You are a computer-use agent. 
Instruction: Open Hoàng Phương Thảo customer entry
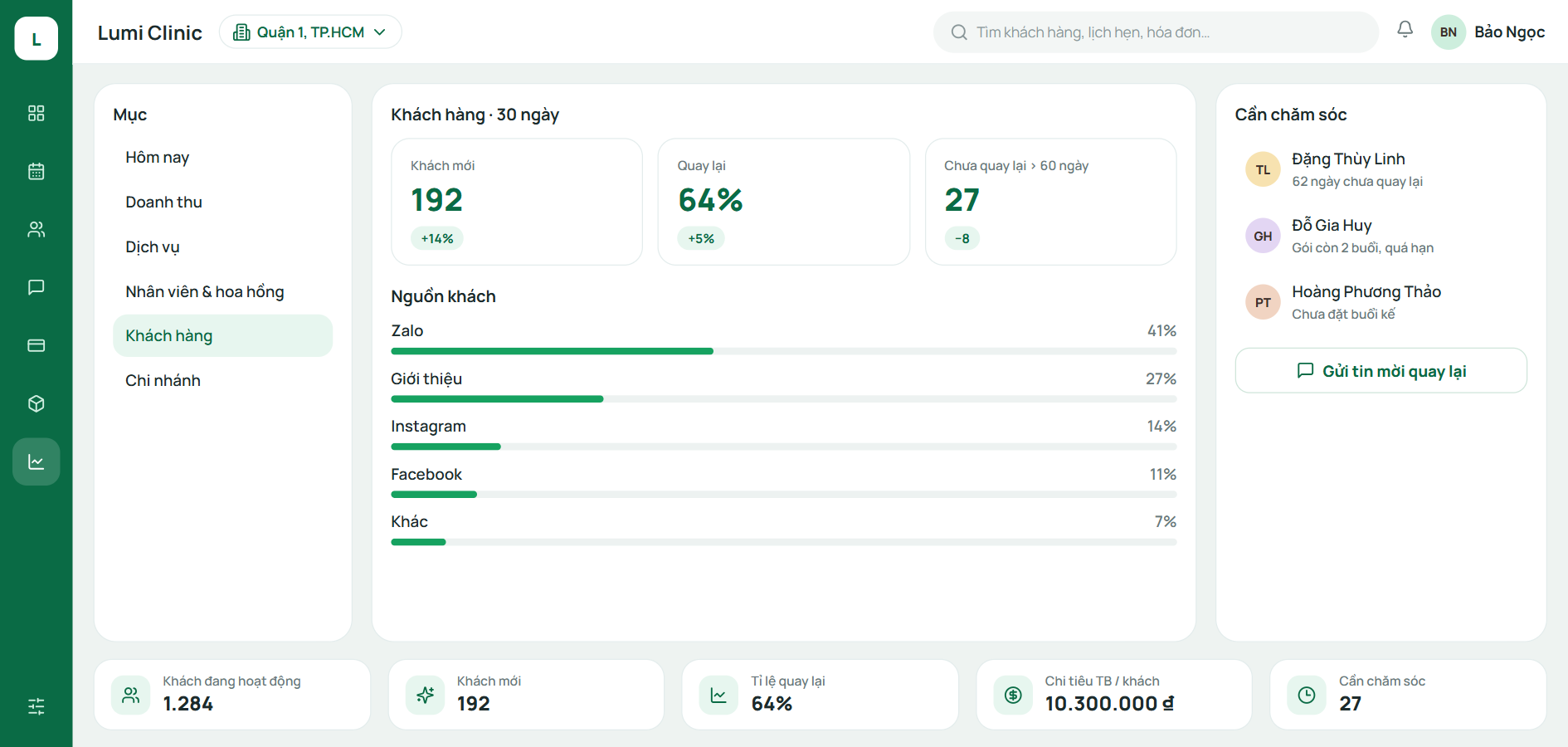(1381, 302)
